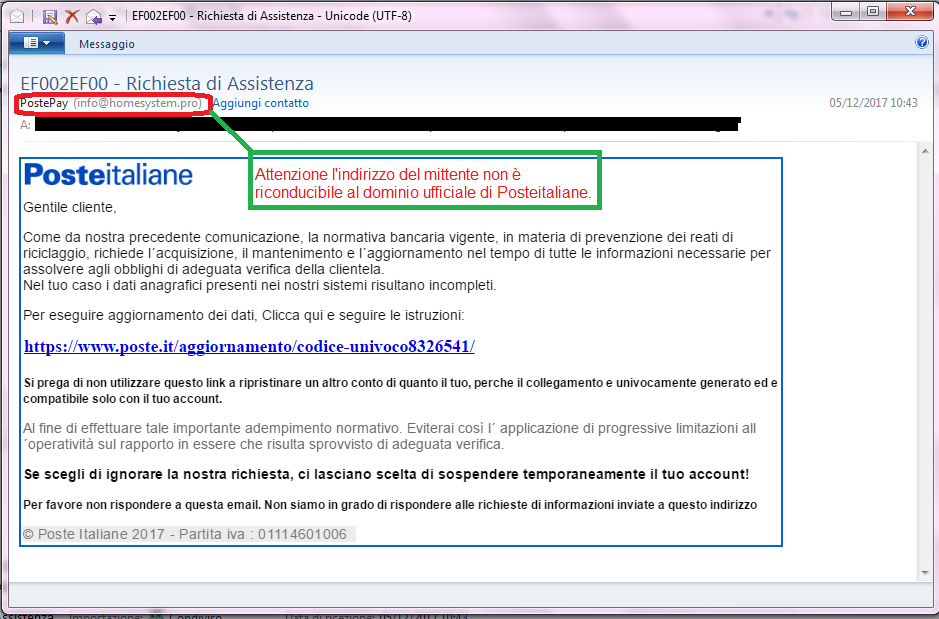Click the Reply envelope icon in quick toolbar

[x=93, y=17]
